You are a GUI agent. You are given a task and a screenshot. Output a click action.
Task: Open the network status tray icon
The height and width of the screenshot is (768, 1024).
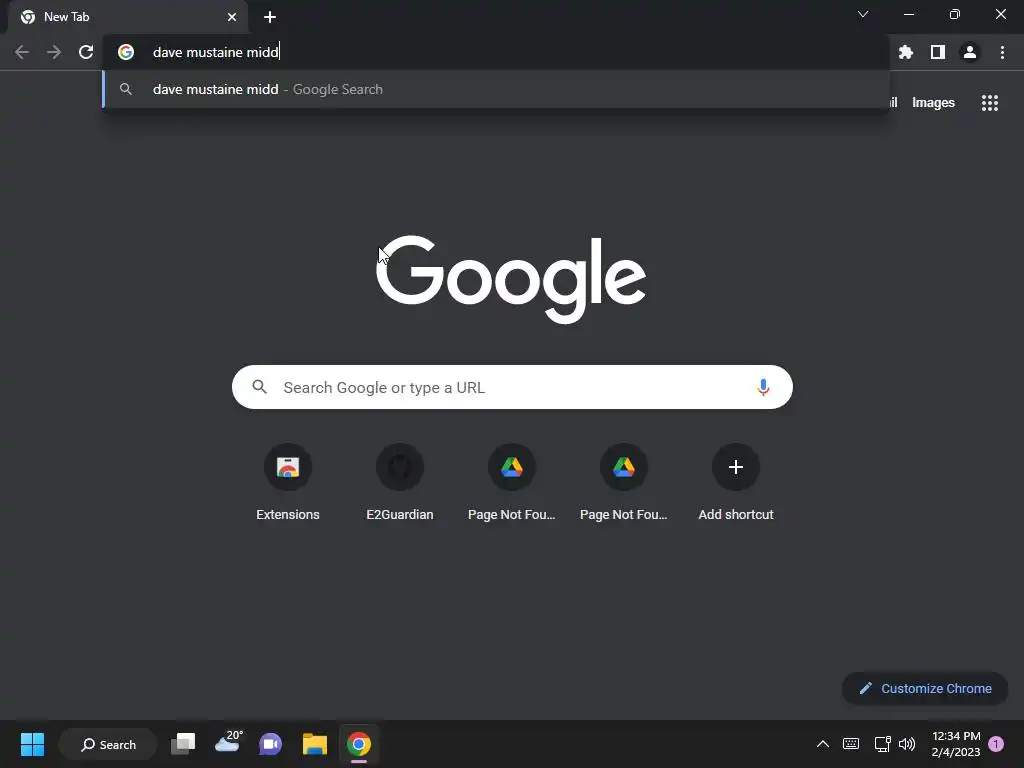(x=882, y=744)
